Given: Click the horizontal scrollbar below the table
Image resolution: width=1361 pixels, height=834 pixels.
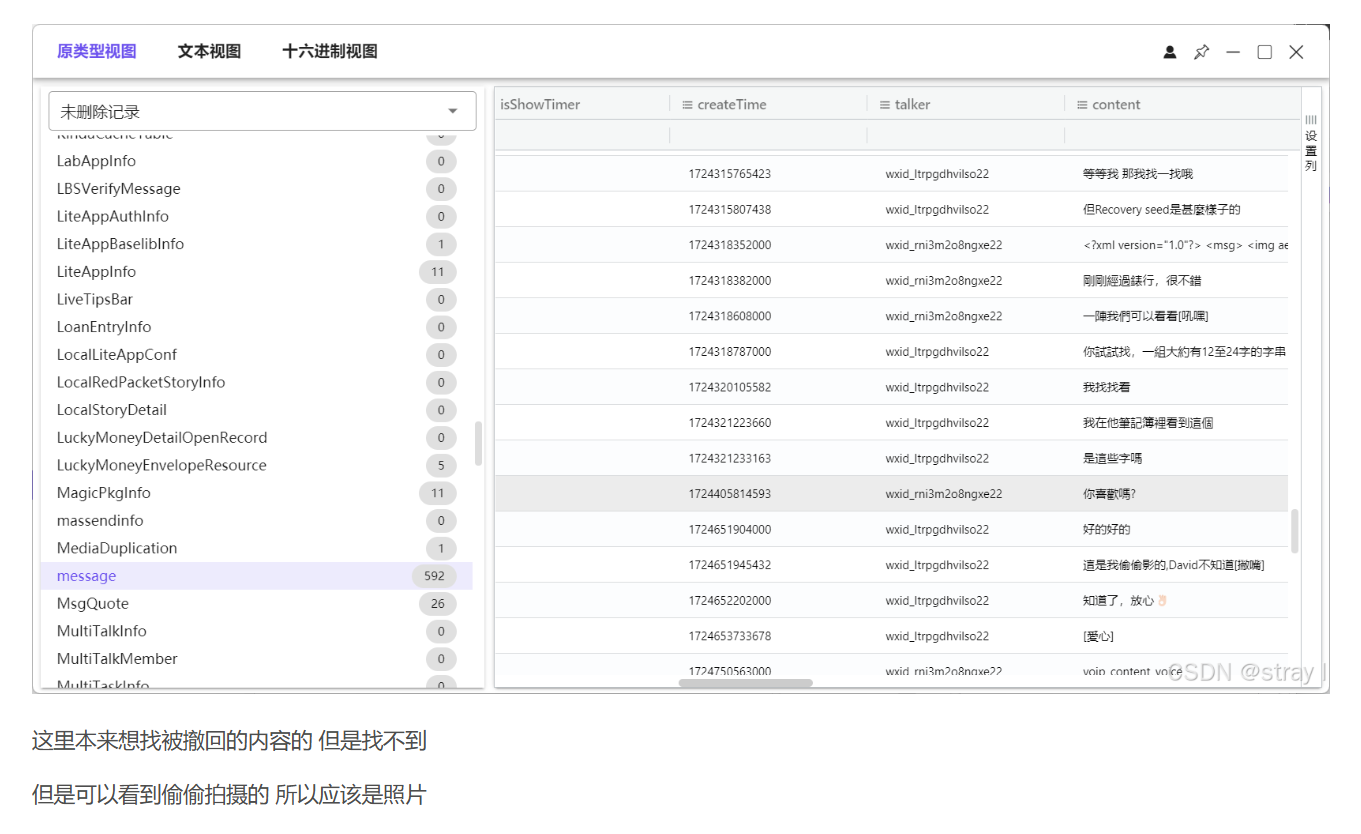Looking at the screenshot, I should (745, 682).
